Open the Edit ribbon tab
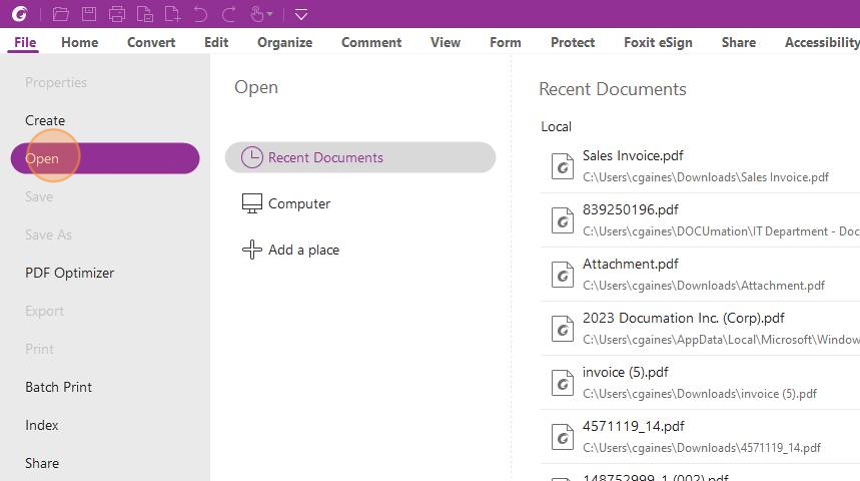The width and height of the screenshot is (860, 481). [216, 42]
